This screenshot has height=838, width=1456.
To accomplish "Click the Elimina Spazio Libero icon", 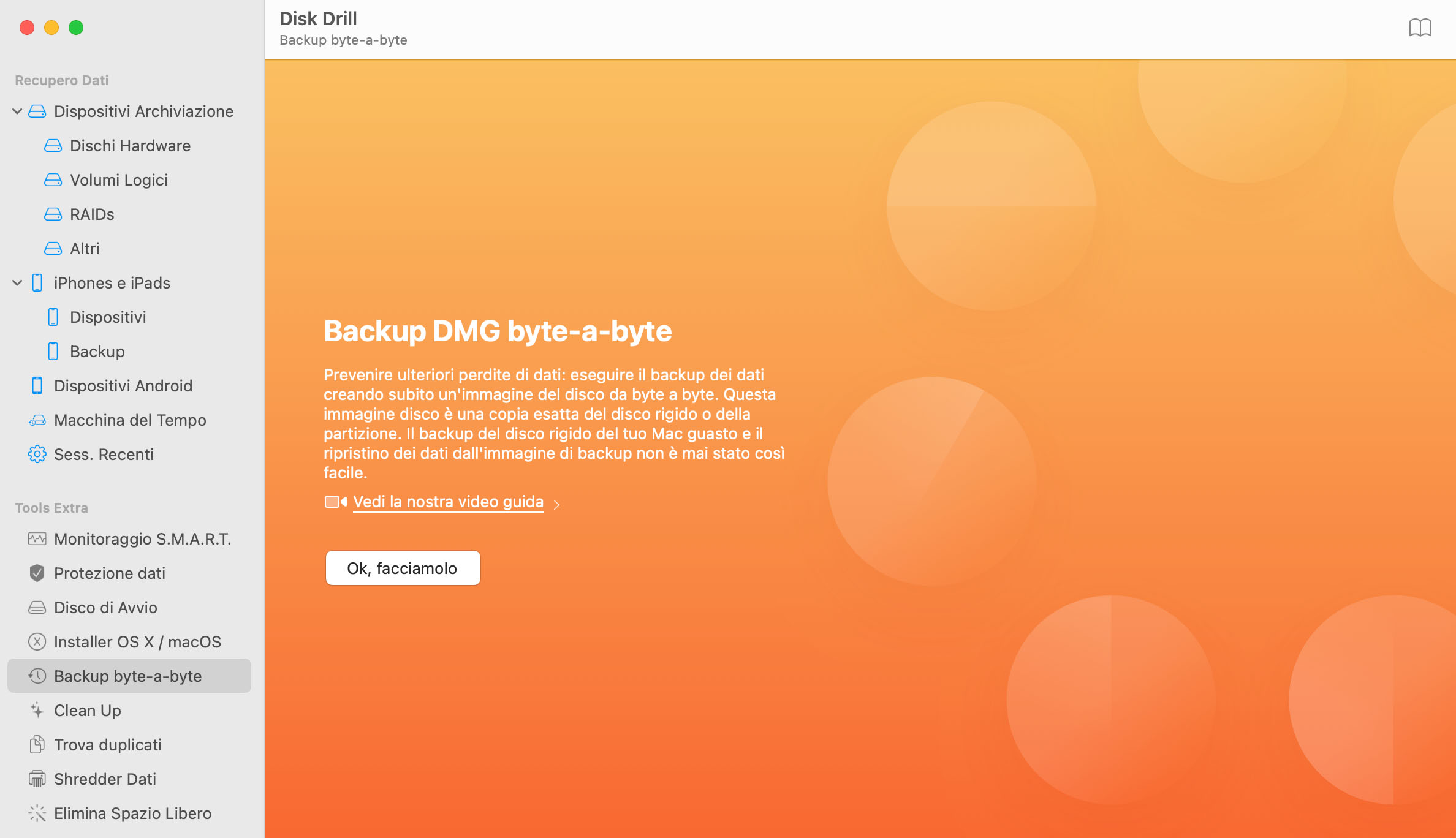I will [36, 812].
